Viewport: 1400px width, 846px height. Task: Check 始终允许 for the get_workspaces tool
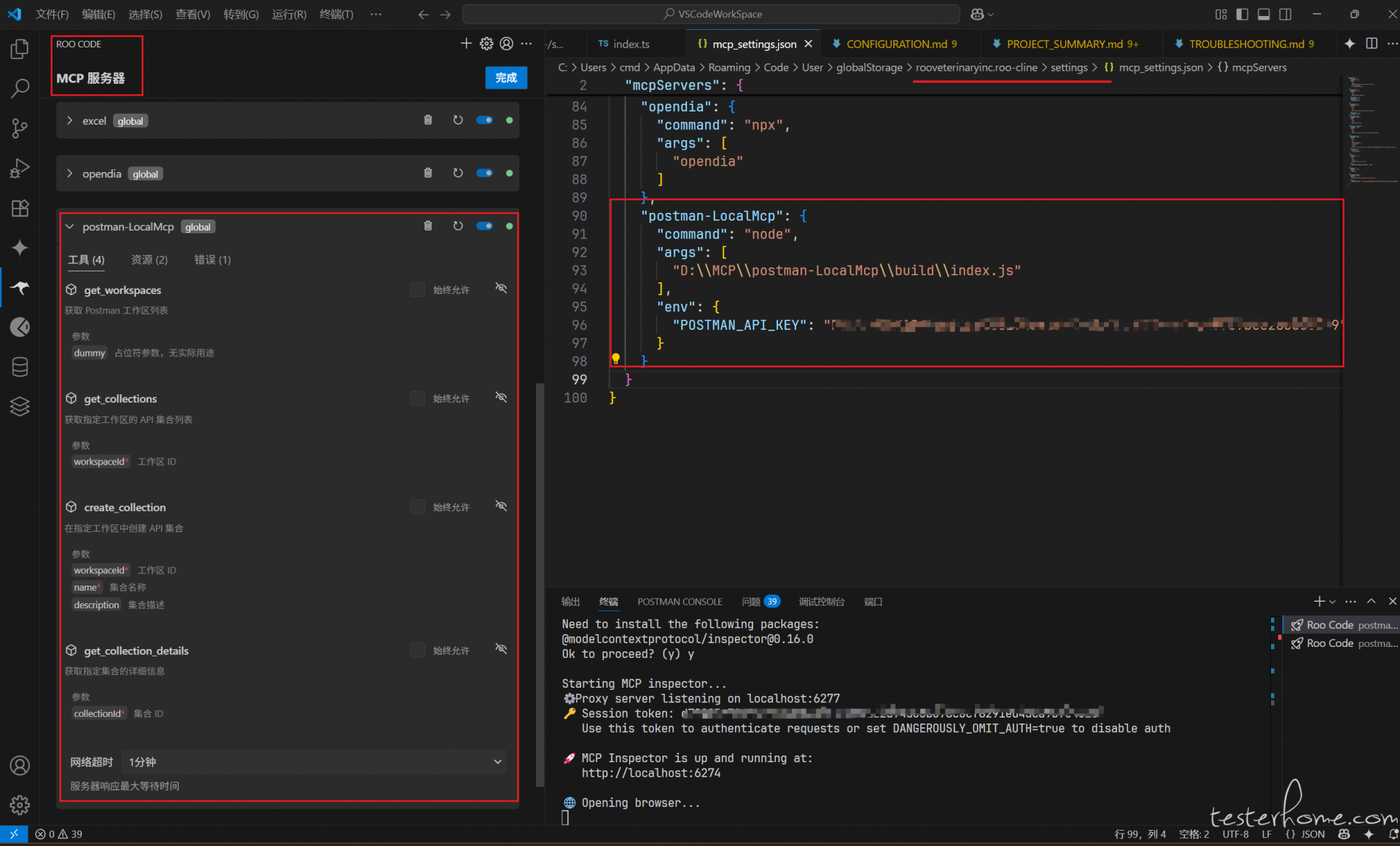[x=416, y=289]
